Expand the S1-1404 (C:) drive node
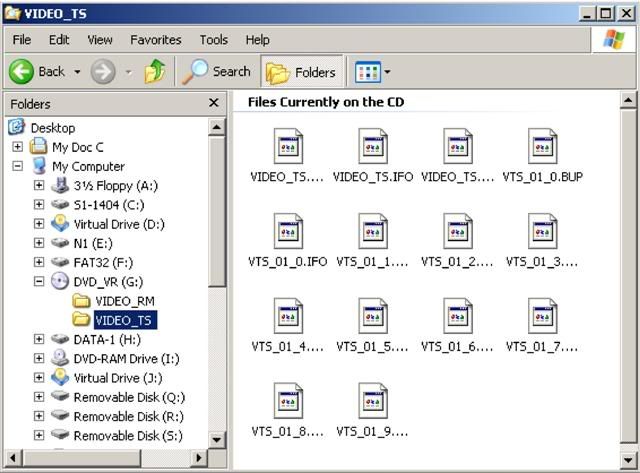Screen dimensions: 640x473 (39, 204)
